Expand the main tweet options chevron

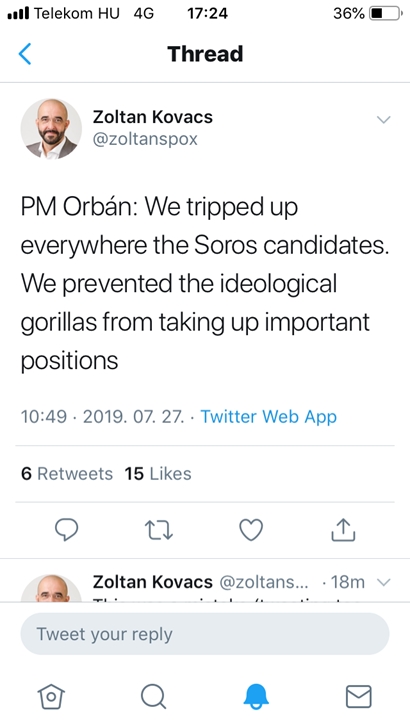(384, 120)
